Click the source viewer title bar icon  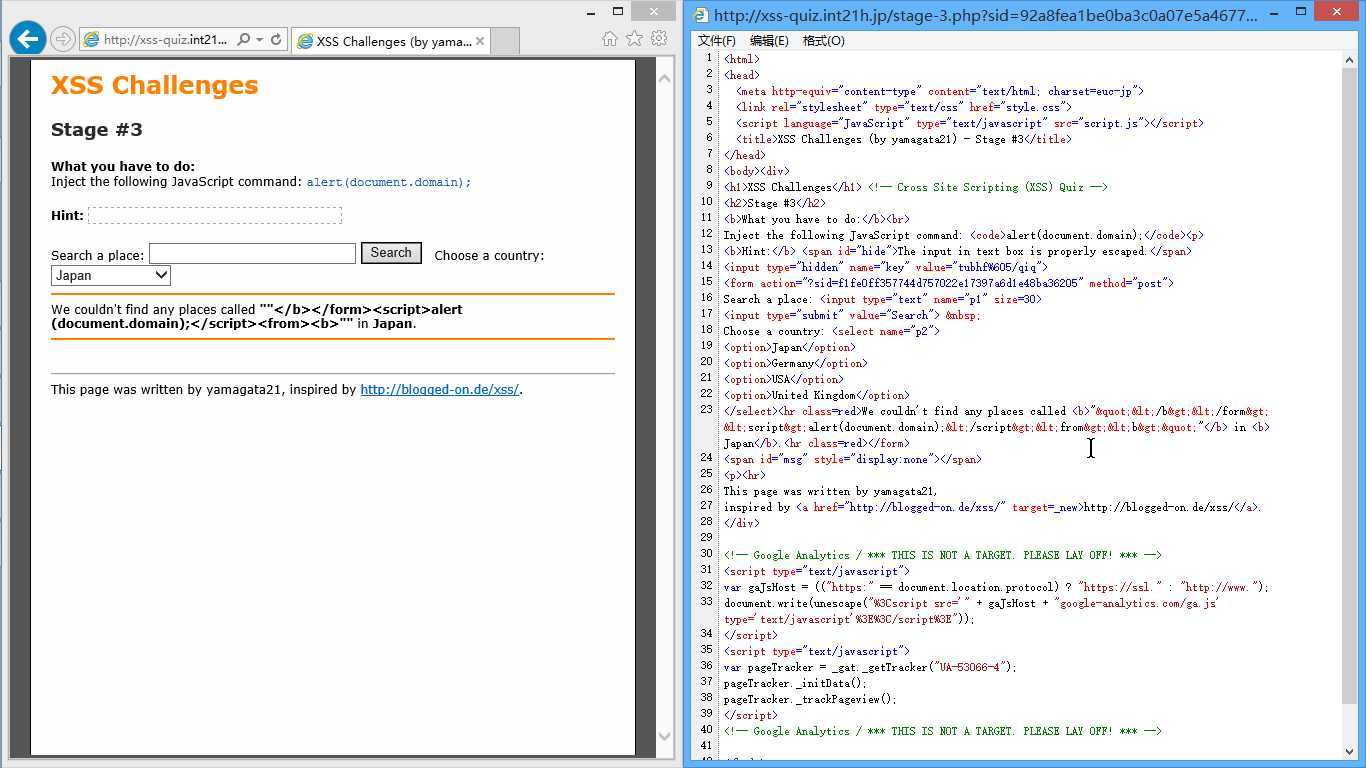[701, 15]
